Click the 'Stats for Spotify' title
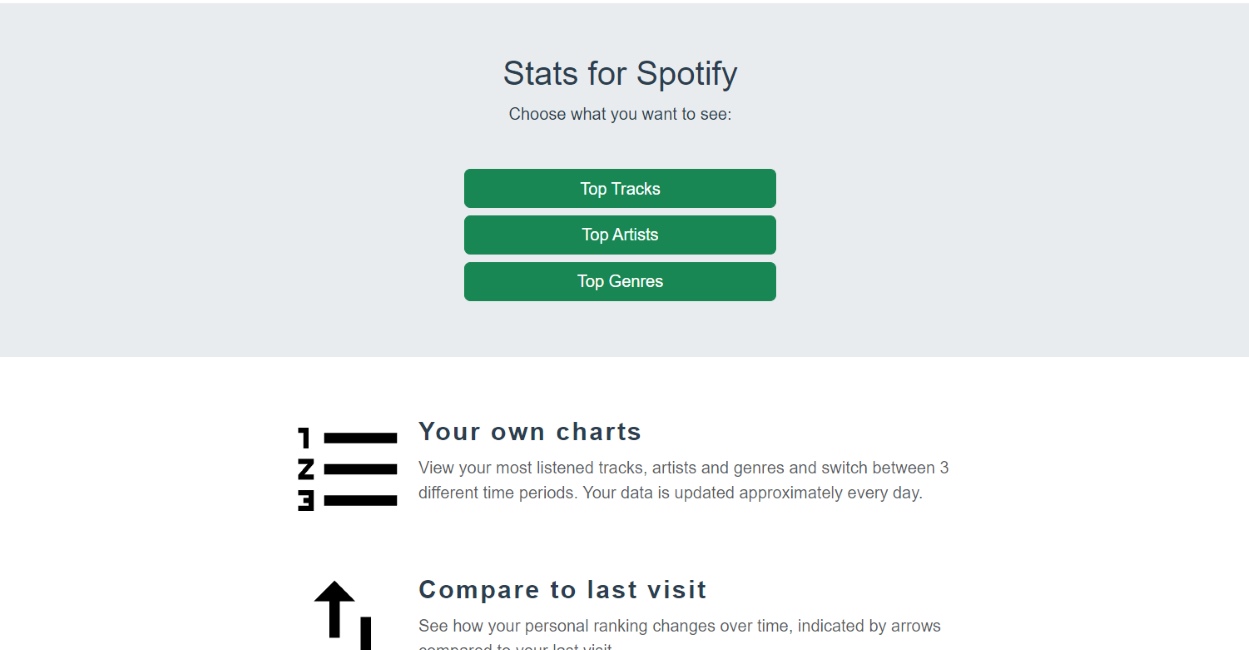 click(x=619, y=73)
